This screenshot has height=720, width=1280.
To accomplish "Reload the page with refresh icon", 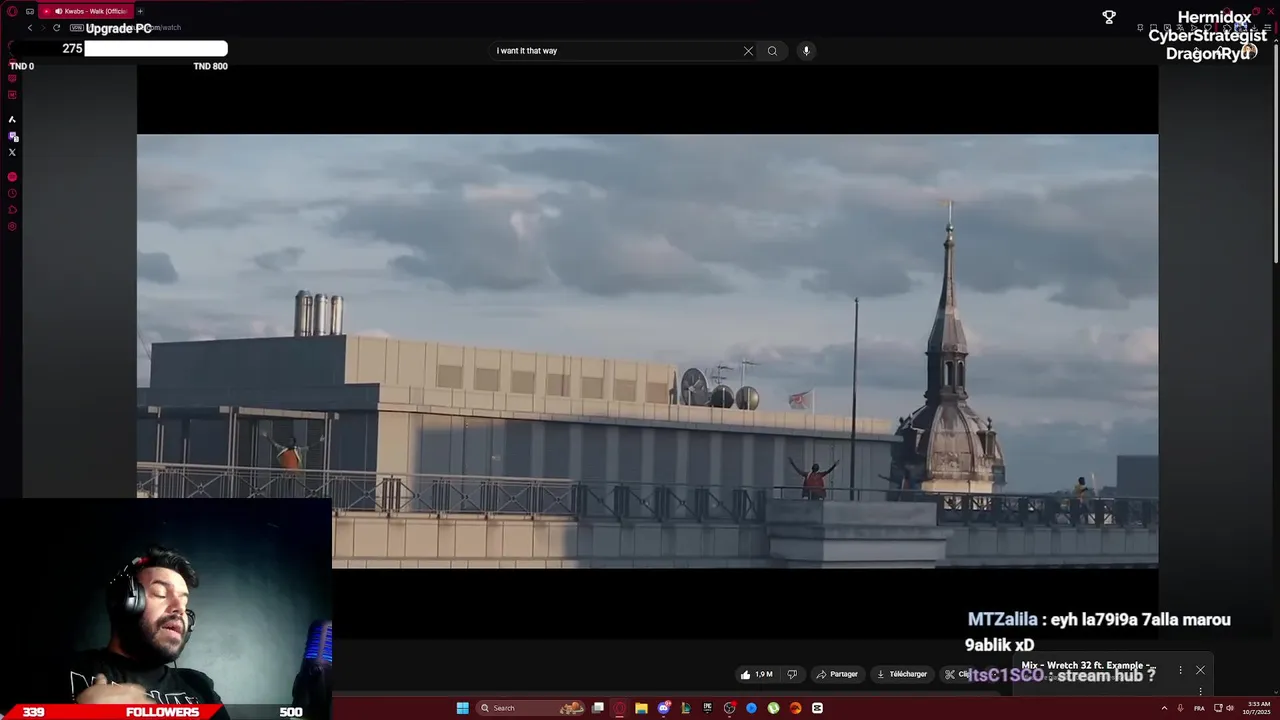I will 57,28.
